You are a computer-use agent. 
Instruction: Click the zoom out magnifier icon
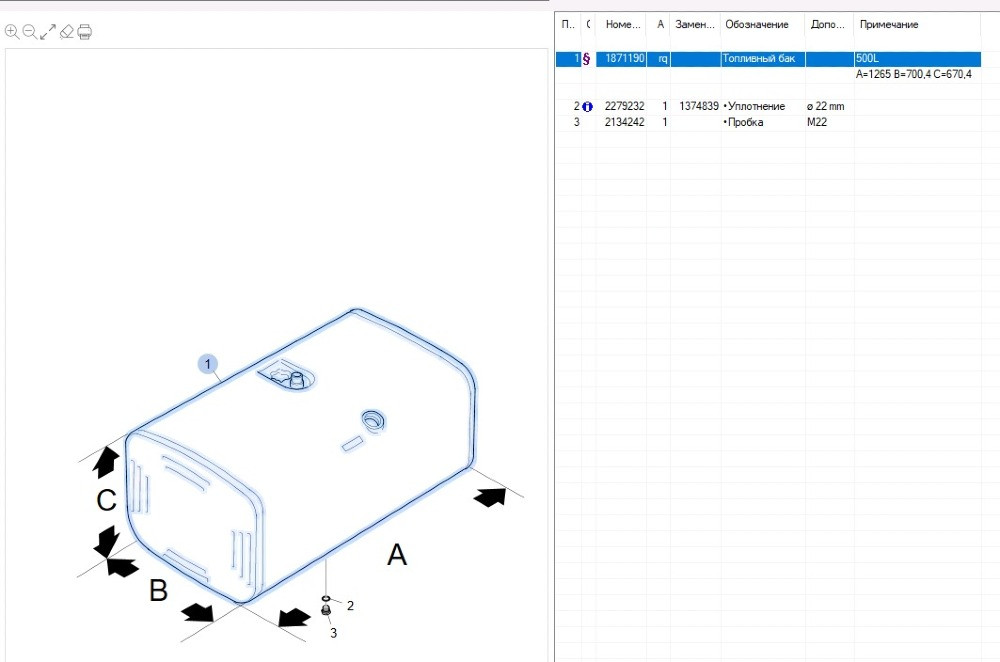30,32
